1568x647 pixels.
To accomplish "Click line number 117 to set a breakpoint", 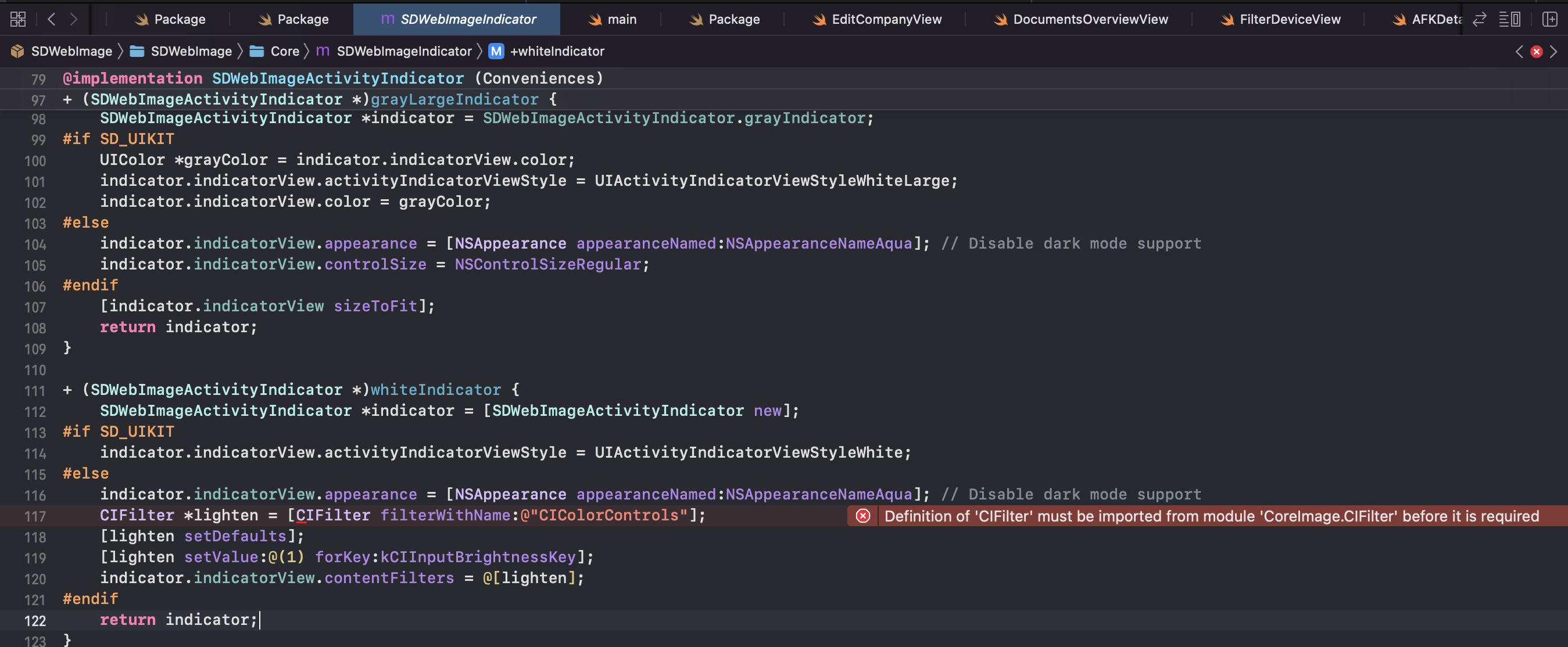I will 36,516.
